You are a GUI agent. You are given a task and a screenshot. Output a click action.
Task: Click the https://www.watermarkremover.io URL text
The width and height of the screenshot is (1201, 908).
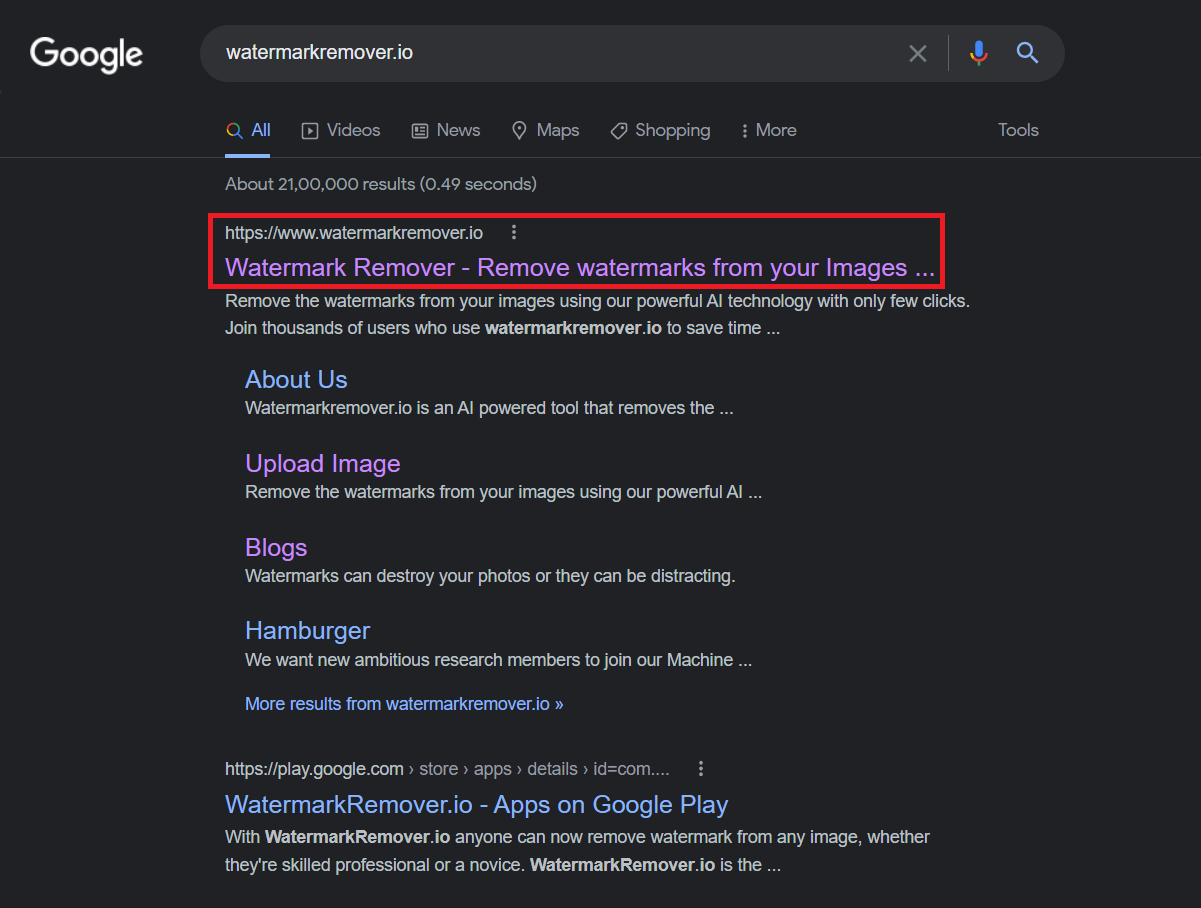point(354,233)
